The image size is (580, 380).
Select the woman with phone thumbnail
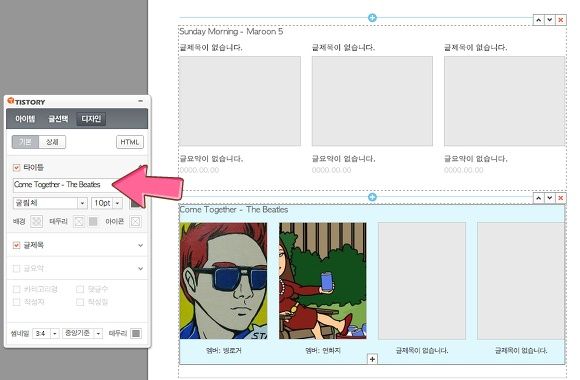click(x=323, y=281)
